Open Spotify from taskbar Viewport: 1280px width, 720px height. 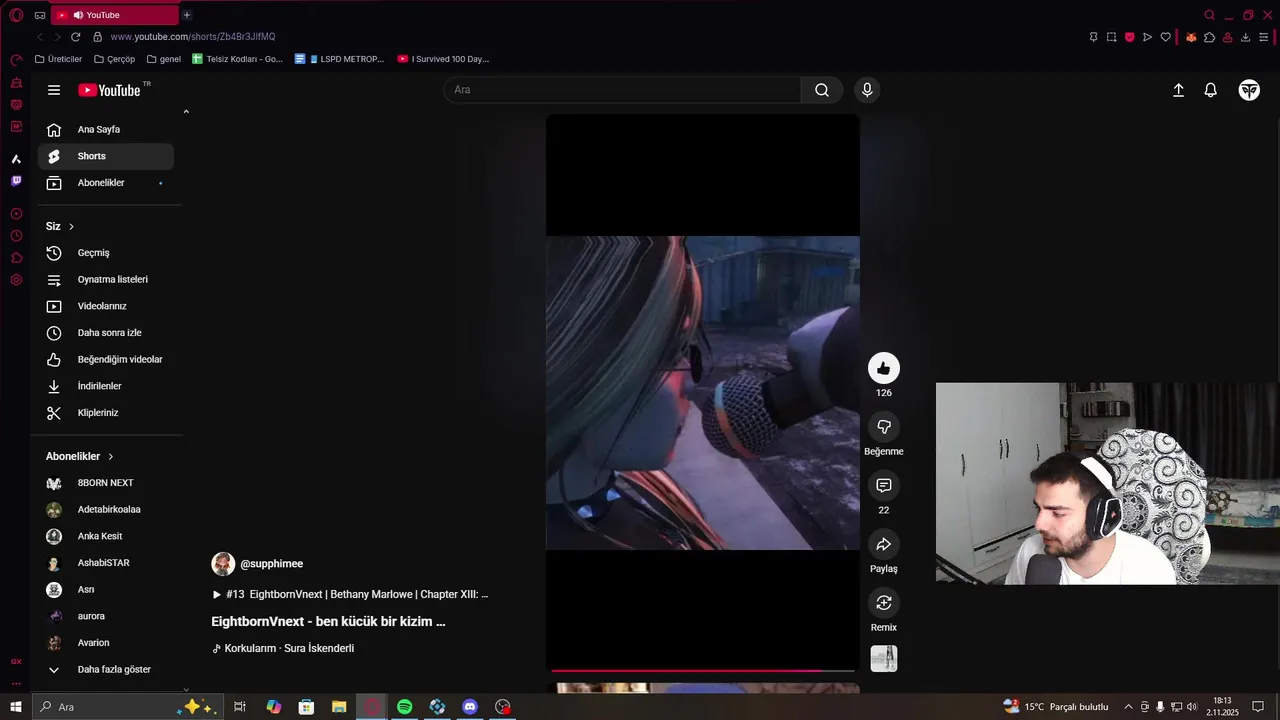coord(404,707)
